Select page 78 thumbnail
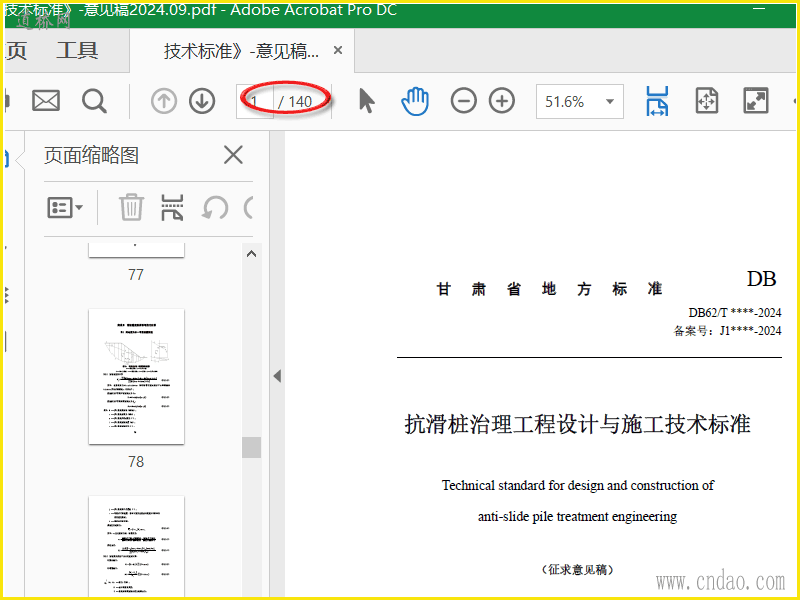Viewport: 800px width, 600px height. pyautogui.click(x=136, y=377)
